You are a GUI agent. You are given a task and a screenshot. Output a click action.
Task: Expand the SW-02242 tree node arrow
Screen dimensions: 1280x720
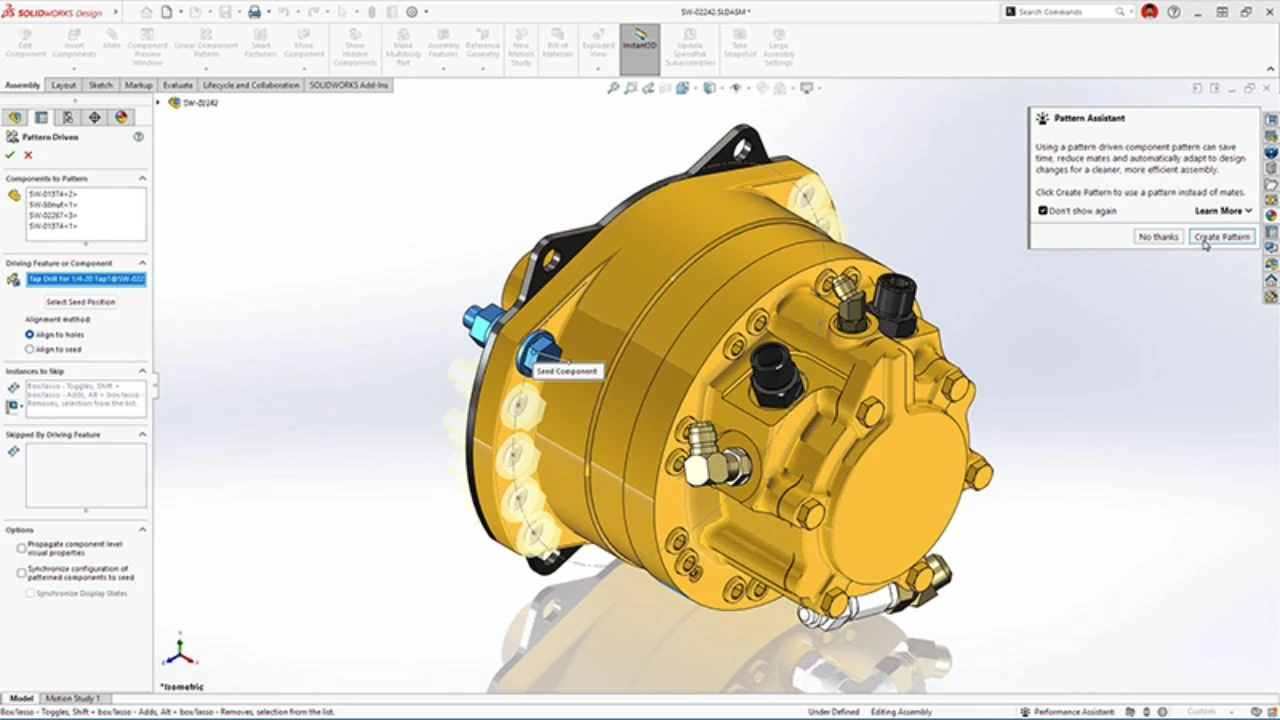158,103
